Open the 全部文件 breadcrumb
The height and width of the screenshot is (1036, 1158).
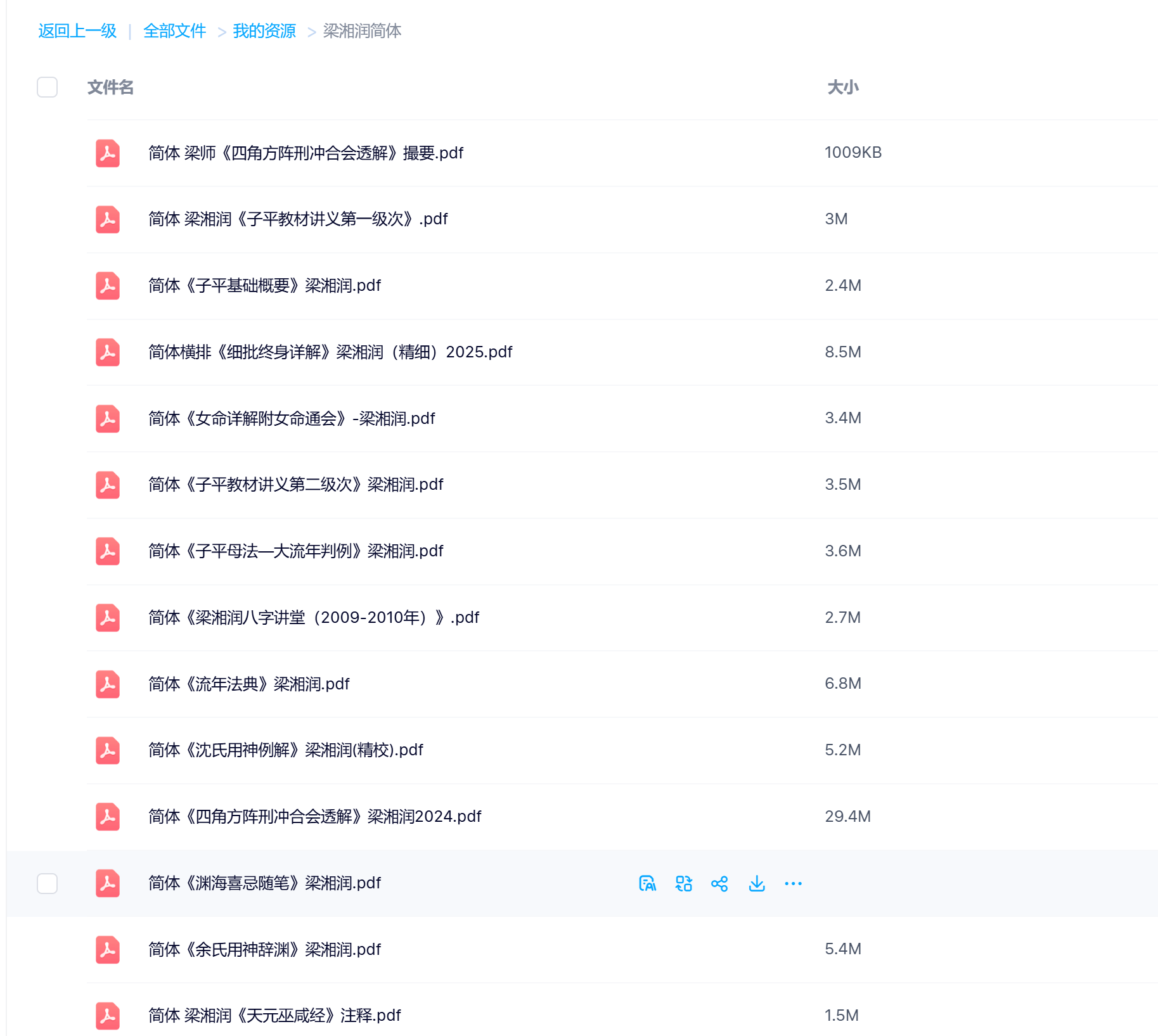(x=175, y=31)
